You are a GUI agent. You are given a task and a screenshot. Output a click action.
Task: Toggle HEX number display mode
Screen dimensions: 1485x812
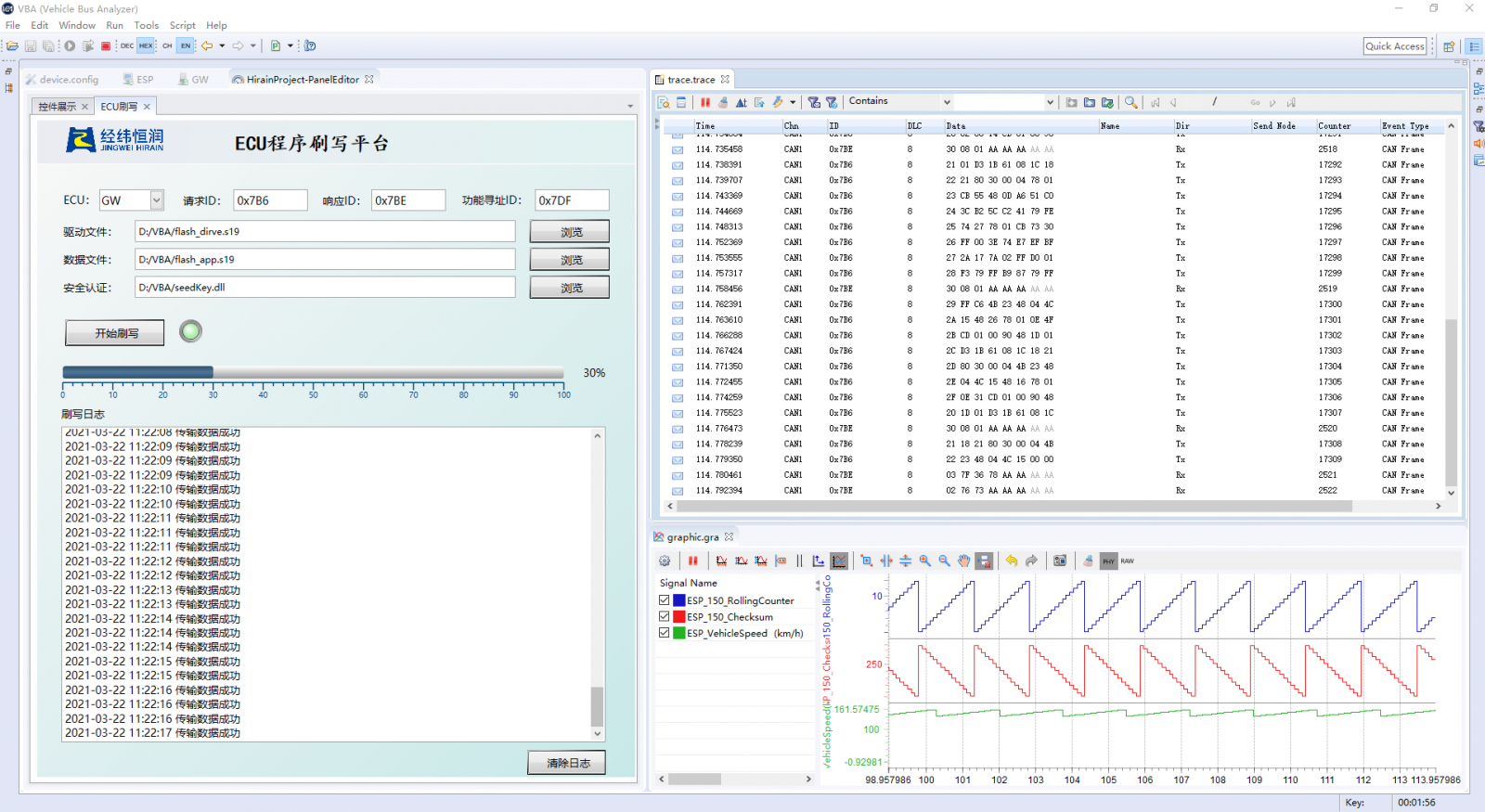tap(146, 45)
